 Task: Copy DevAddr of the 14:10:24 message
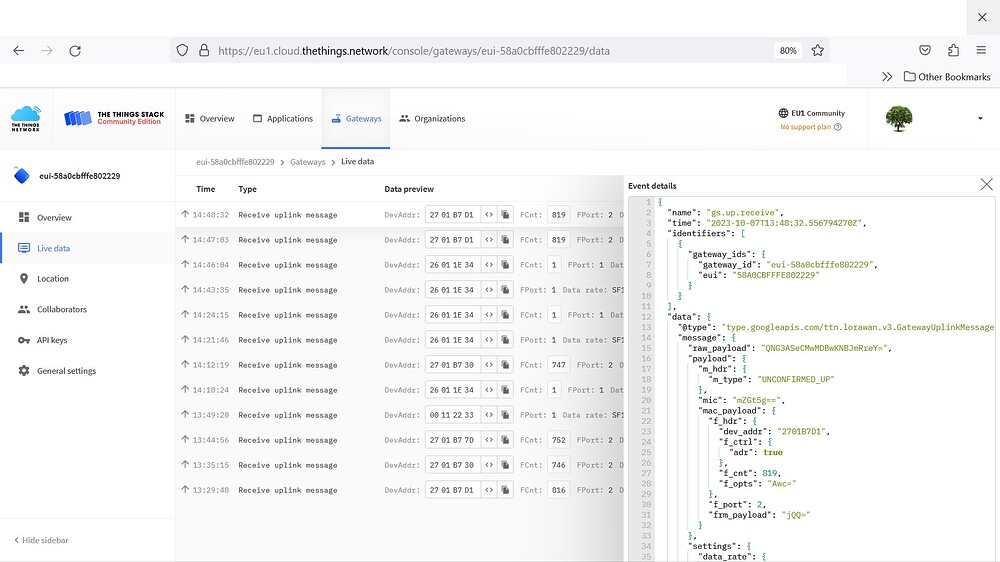(x=505, y=390)
